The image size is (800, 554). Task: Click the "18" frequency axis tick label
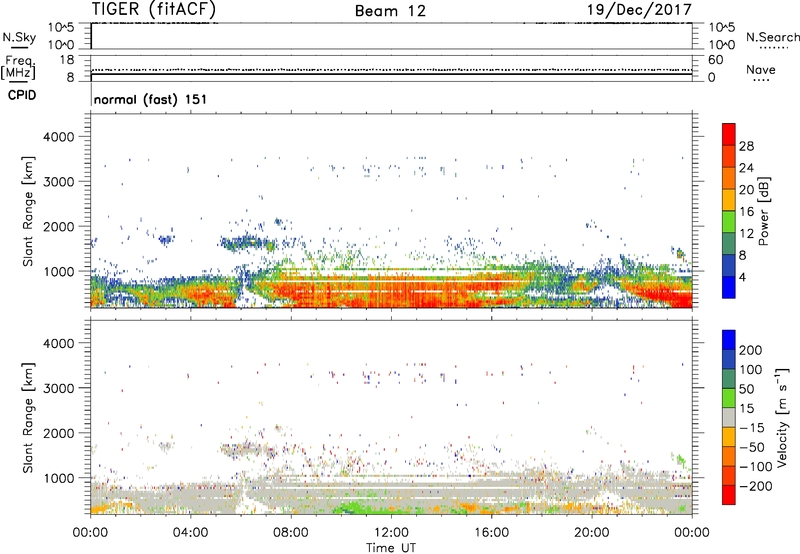click(x=67, y=60)
